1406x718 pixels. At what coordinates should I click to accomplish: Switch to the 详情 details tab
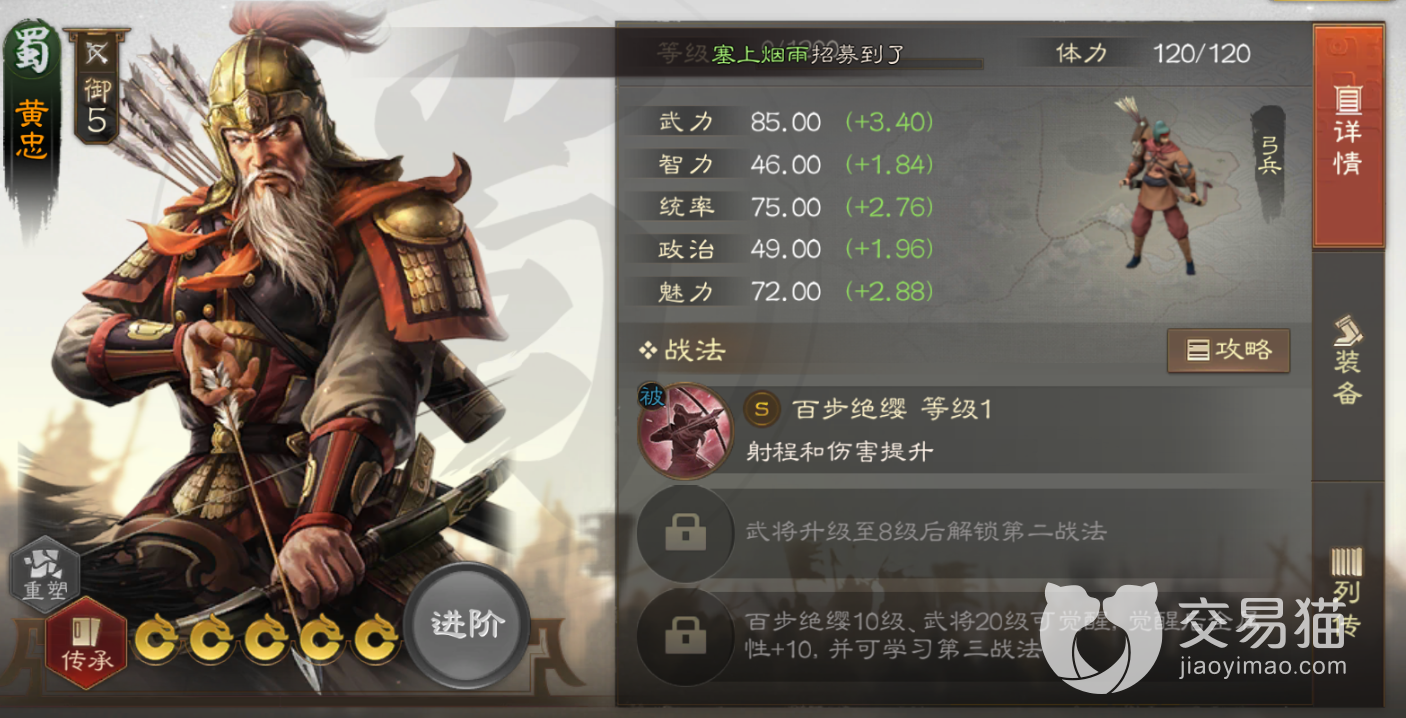click(x=1348, y=136)
